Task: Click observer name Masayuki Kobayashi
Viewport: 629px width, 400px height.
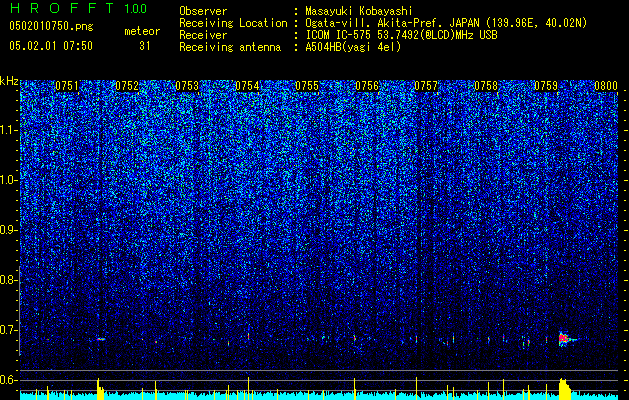Action: point(359,11)
